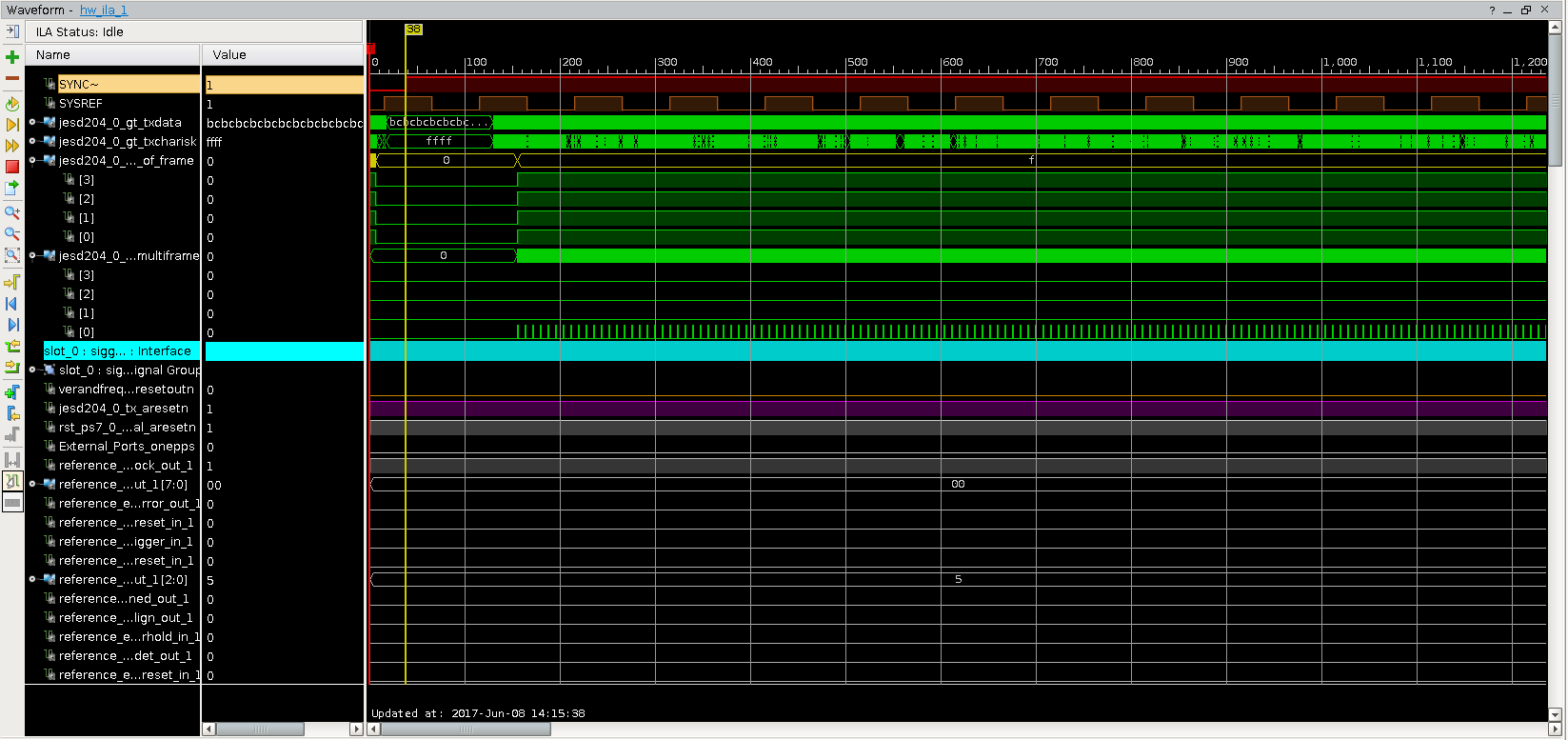Go to next marker icon
Viewport: 1568px width, 740px height.
pyautogui.click(x=12, y=434)
